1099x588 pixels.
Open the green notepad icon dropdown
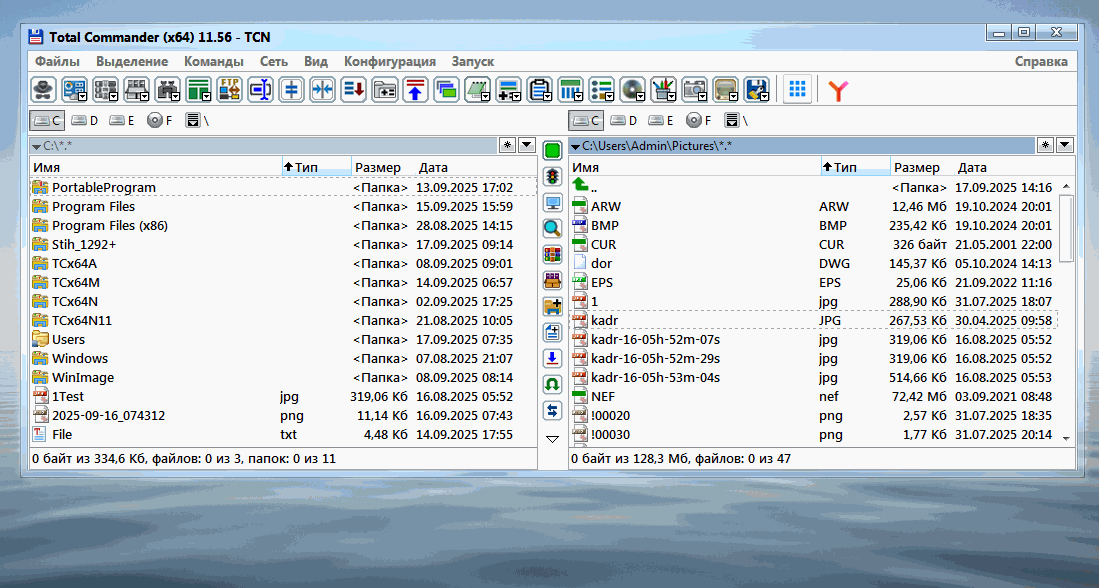(485, 97)
